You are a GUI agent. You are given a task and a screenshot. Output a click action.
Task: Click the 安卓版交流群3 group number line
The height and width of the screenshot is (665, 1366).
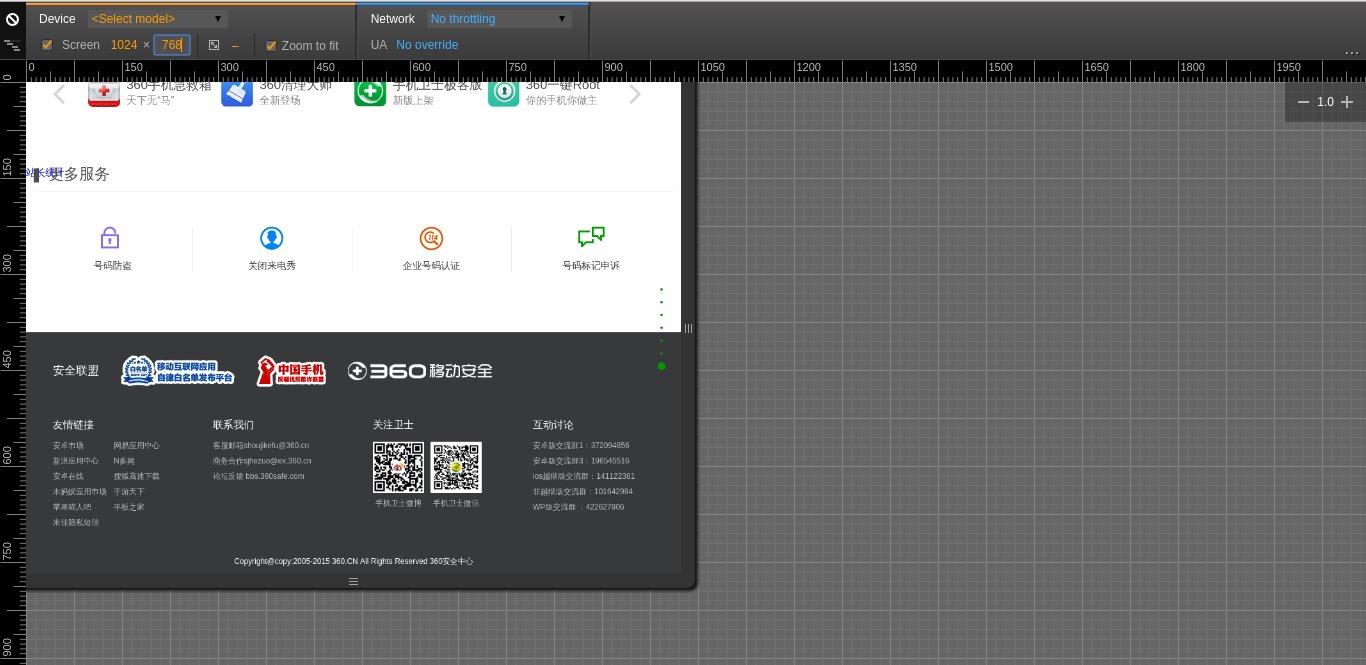click(x=581, y=461)
